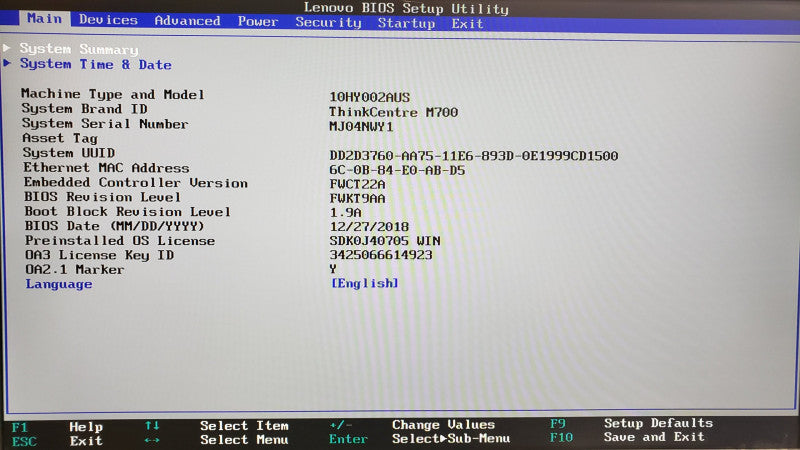Click F10 Save and Exit hint
Screen dimensions: 800x450
click(x=627, y=437)
